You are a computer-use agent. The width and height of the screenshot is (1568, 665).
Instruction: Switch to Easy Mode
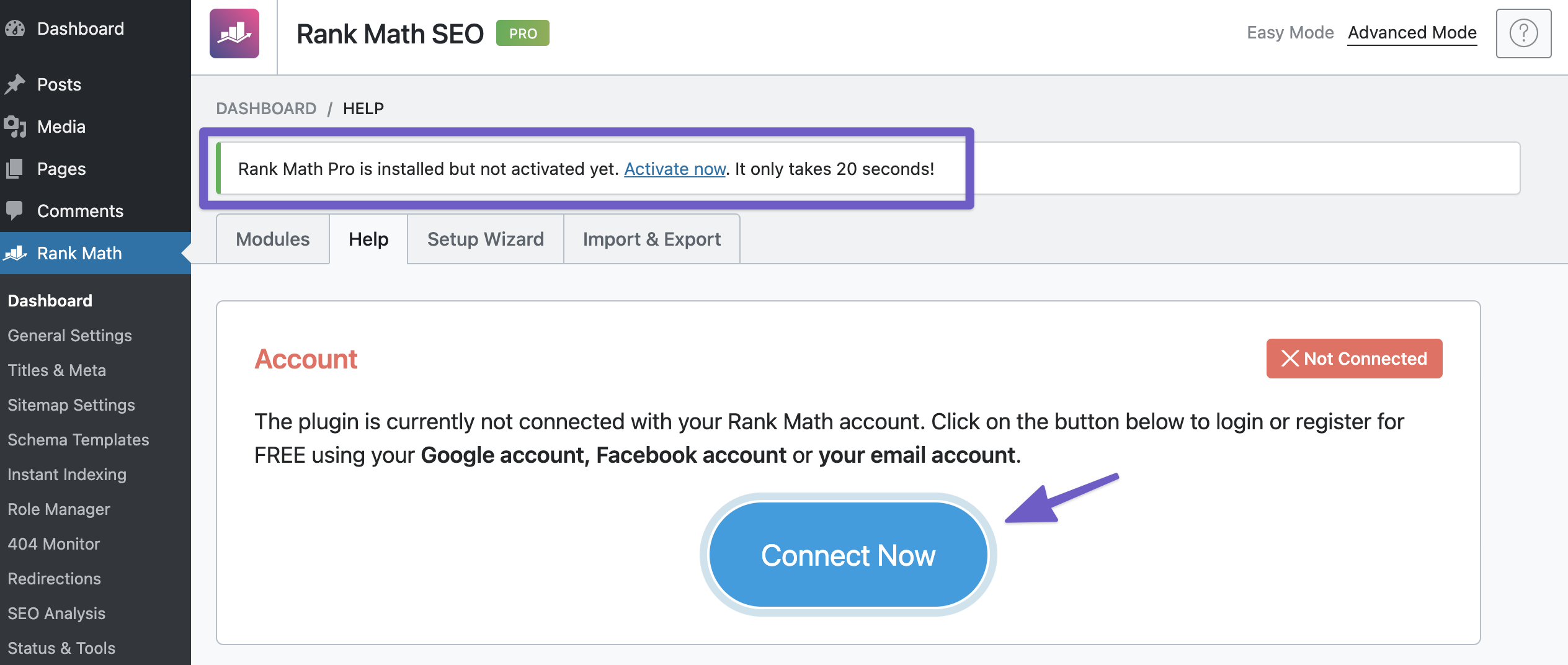point(1290,32)
